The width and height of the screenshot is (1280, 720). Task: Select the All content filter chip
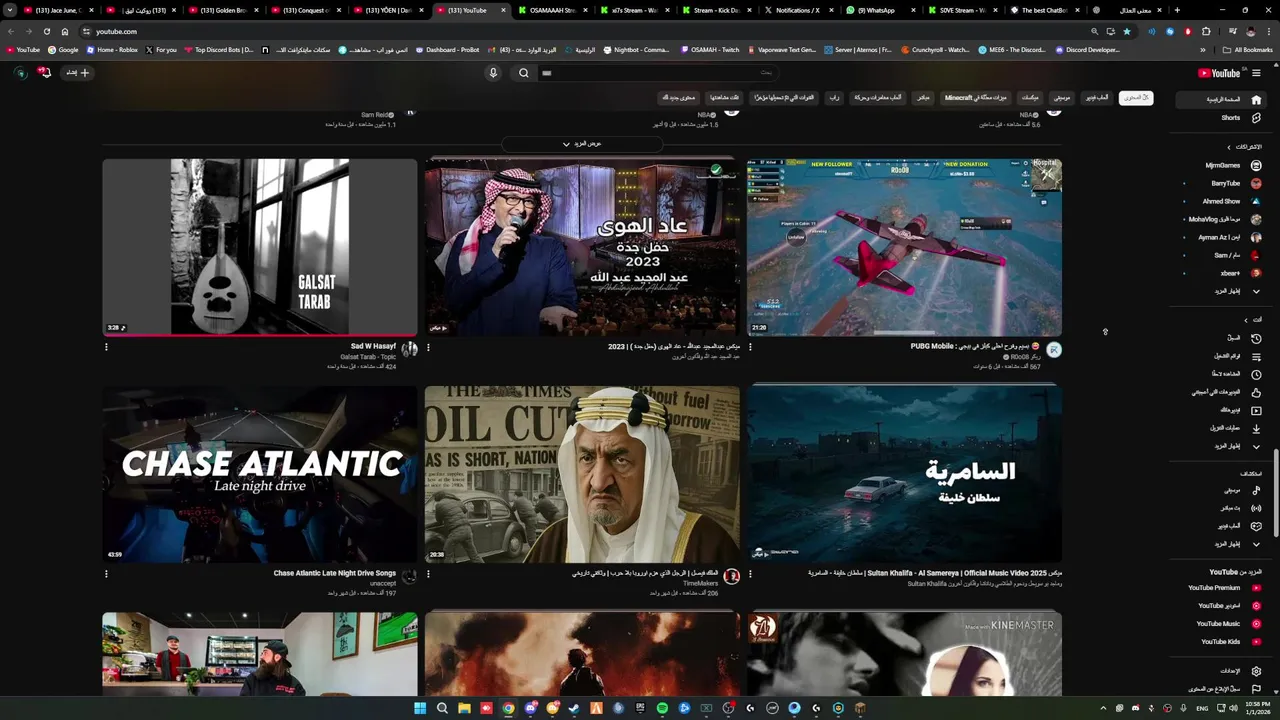pyautogui.click(x=1135, y=98)
